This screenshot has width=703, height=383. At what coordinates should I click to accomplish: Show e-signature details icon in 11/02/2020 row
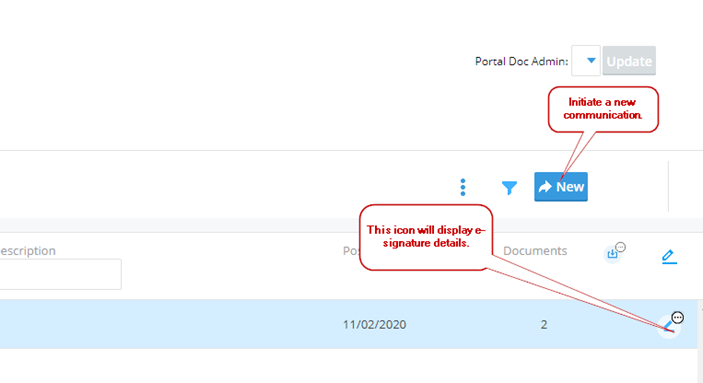point(669,326)
